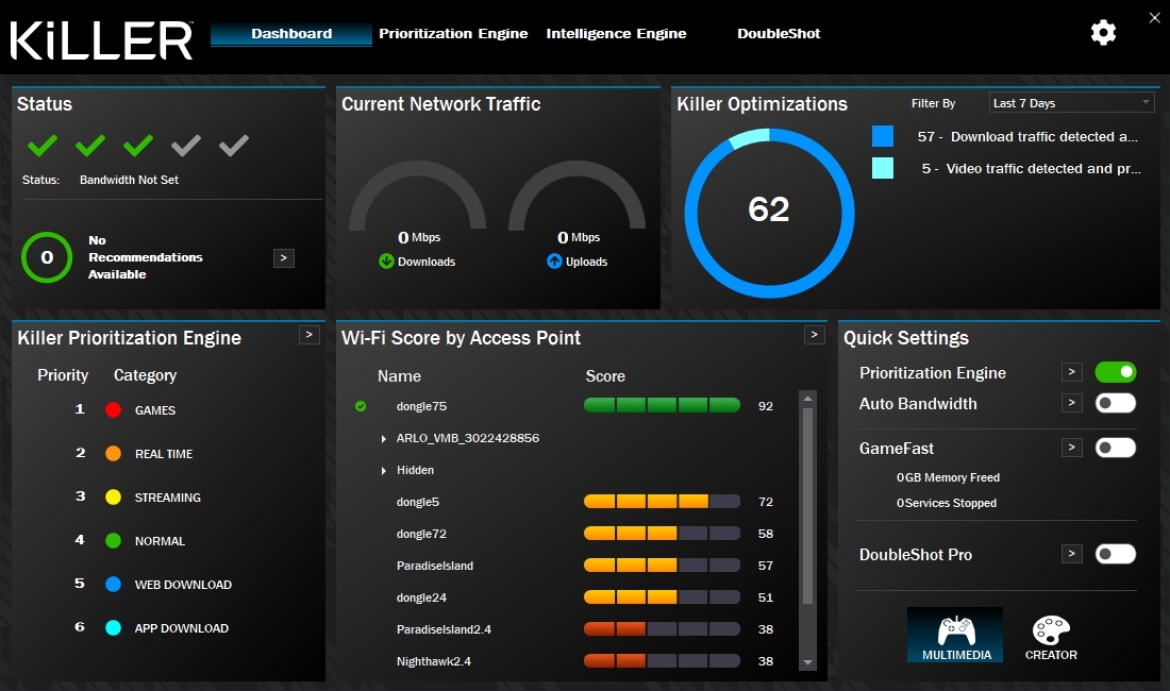
Task: Switch to the Prioritization Engine tab
Action: [x=453, y=34]
